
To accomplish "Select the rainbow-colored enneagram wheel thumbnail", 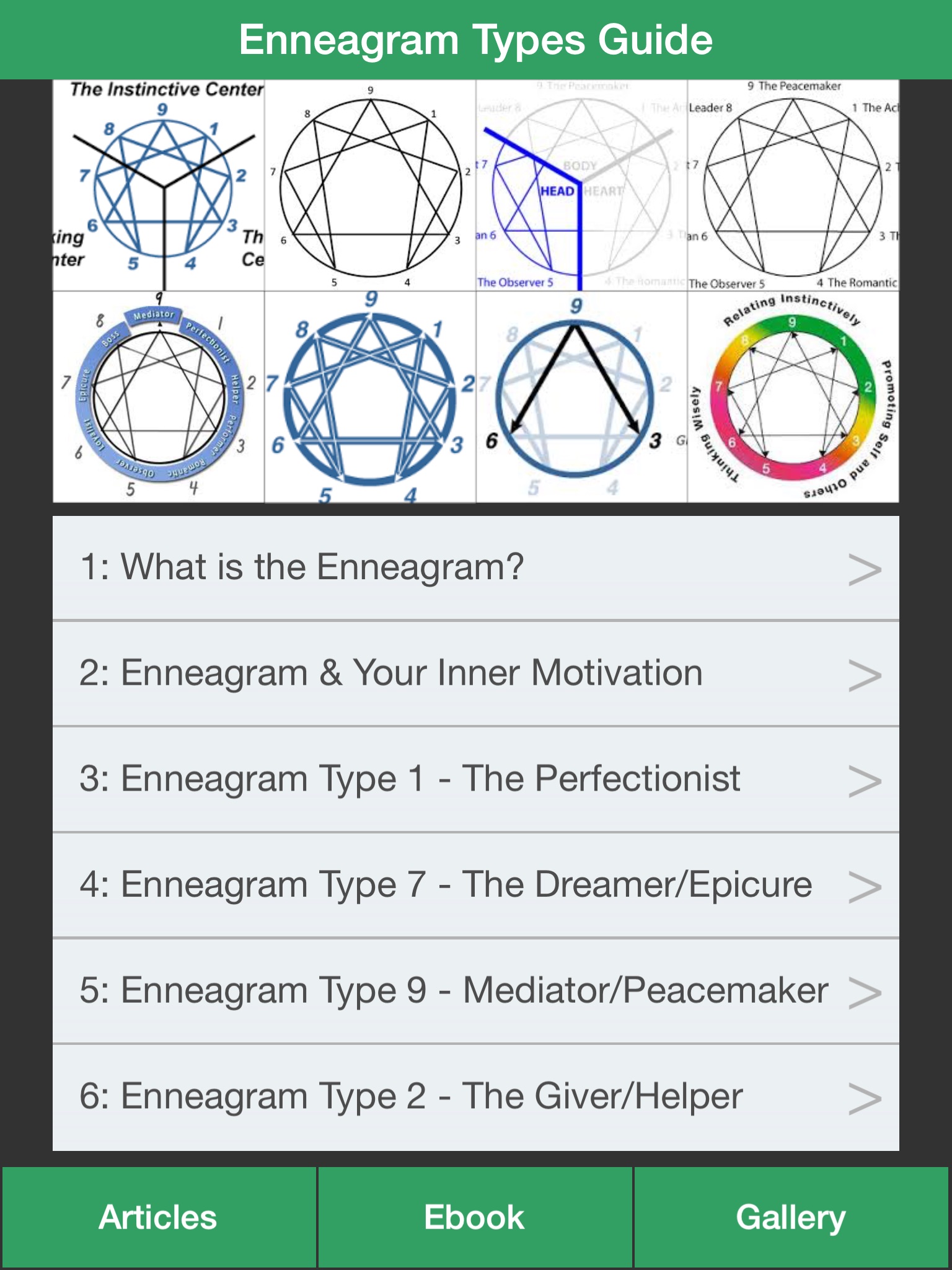I will pyautogui.click(x=793, y=397).
